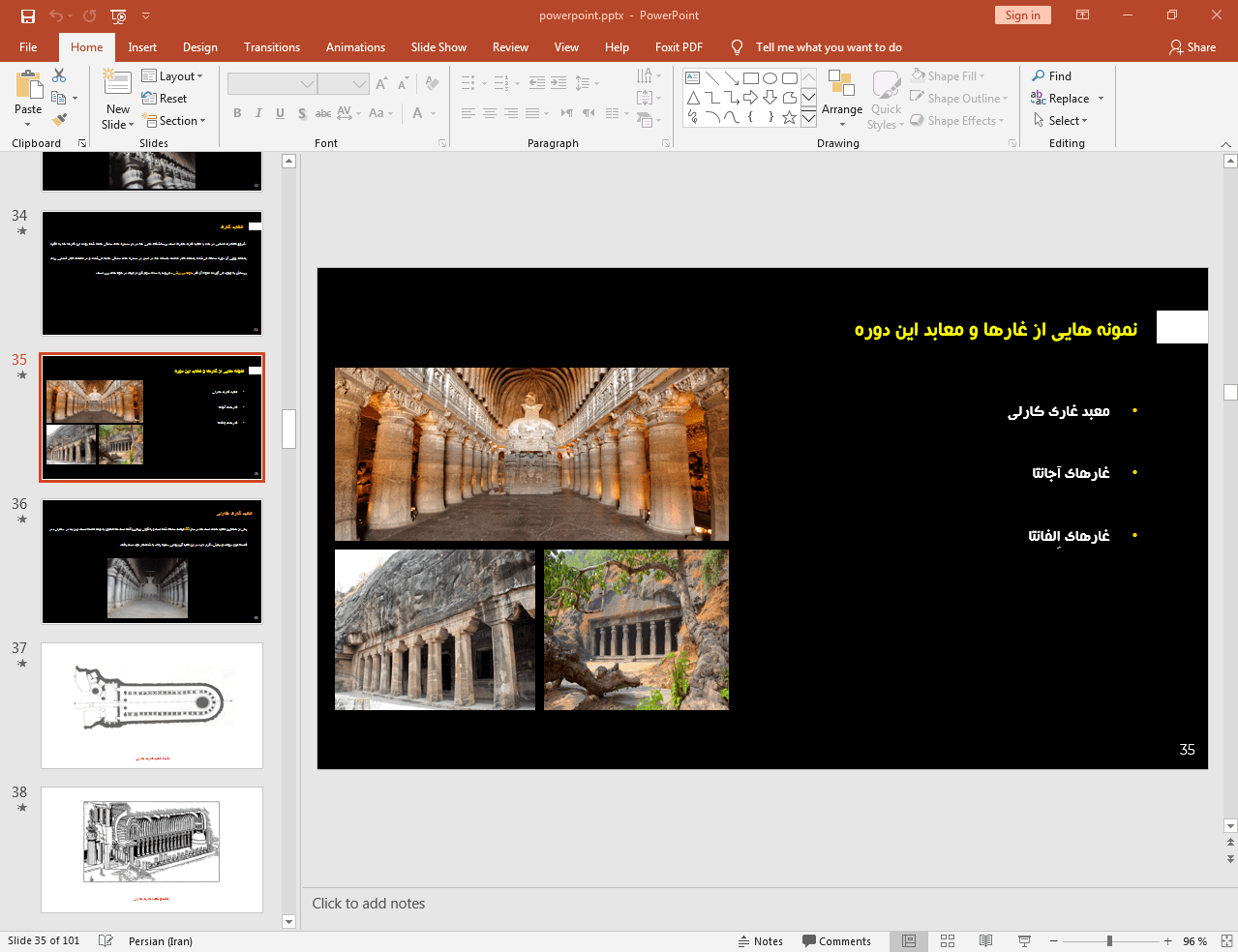Select slide 37 floor plan thumbnail
The height and width of the screenshot is (952, 1238).
152,705
